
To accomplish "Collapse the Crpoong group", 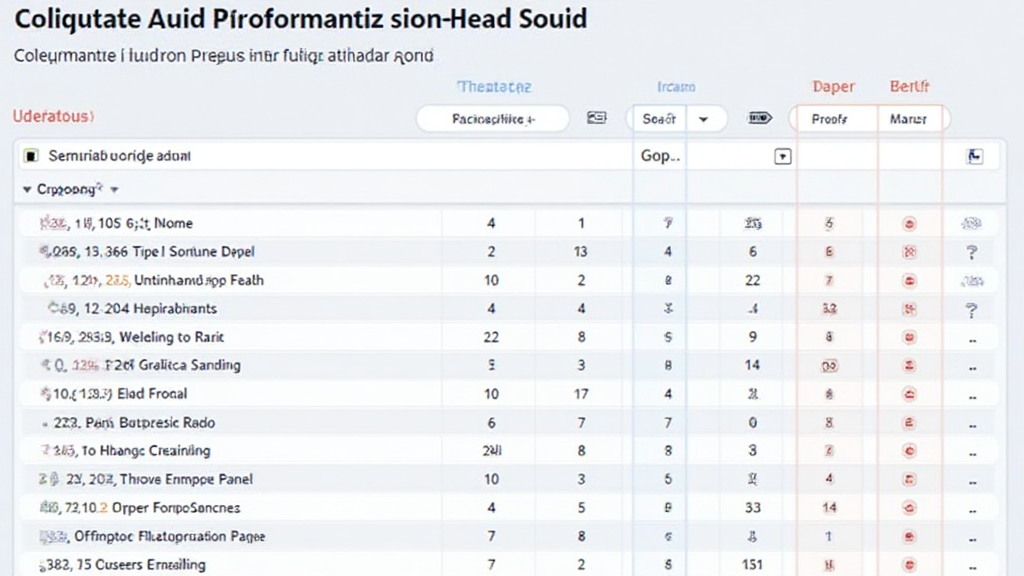I will pyautogui.click(x=26, y=188).
